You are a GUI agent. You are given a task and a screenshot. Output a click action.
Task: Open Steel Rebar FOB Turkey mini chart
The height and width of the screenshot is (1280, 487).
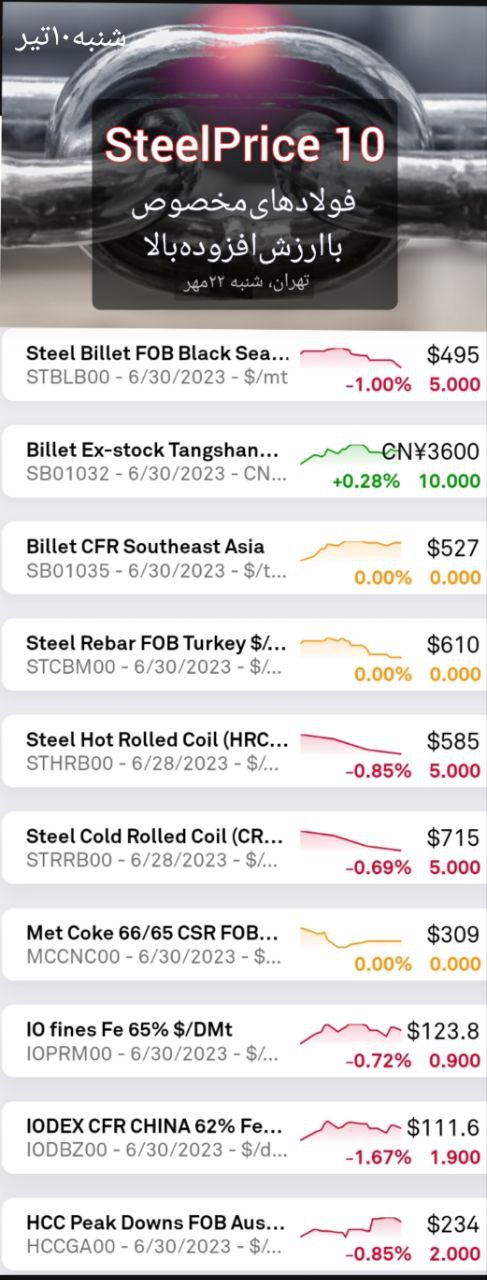click(x=351, y=647)
